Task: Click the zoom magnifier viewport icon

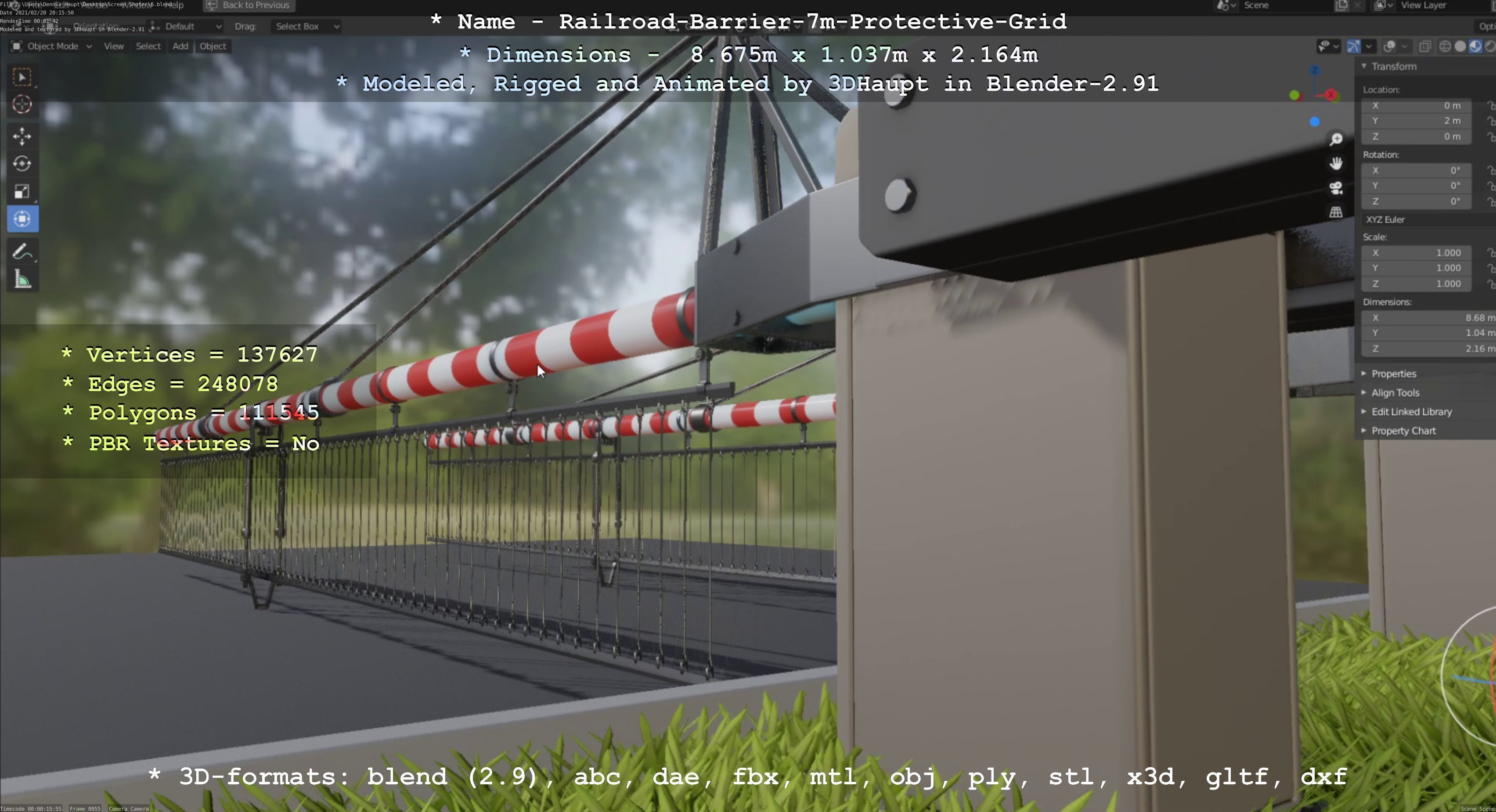Action: pos(1336,139)
